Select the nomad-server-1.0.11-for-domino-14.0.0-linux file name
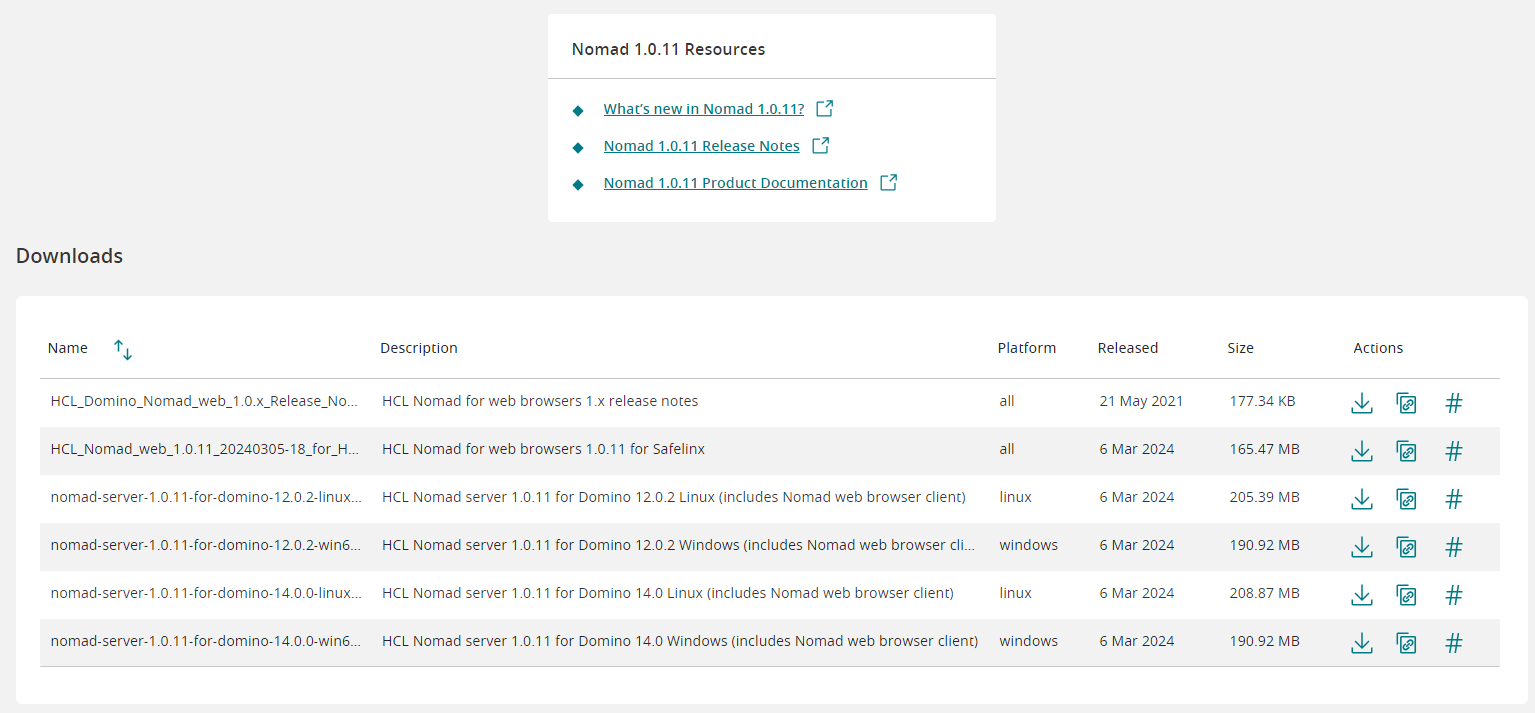This screenshot has height=713, width=1535. (206, 593)
